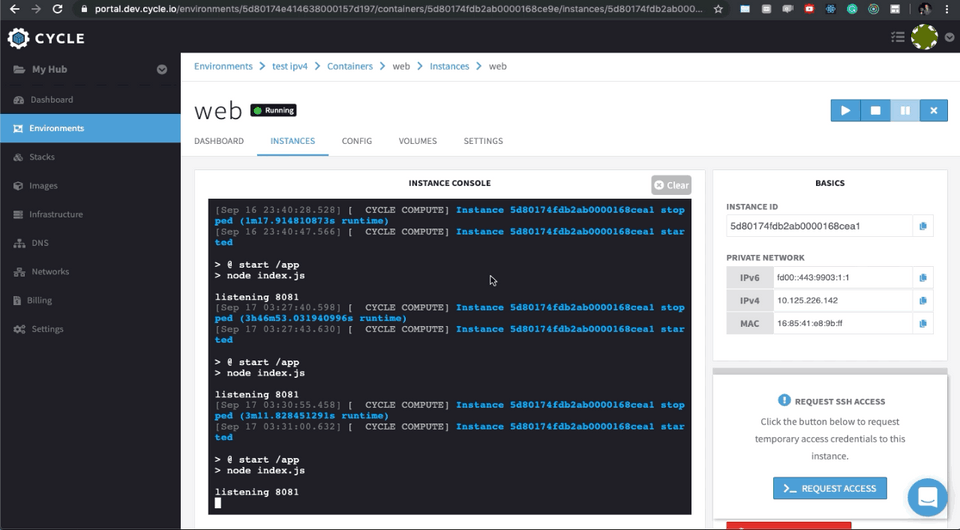Screen dimensions: 960x530
Task: Clear the instance console output
Action: (x=671, y=185)
